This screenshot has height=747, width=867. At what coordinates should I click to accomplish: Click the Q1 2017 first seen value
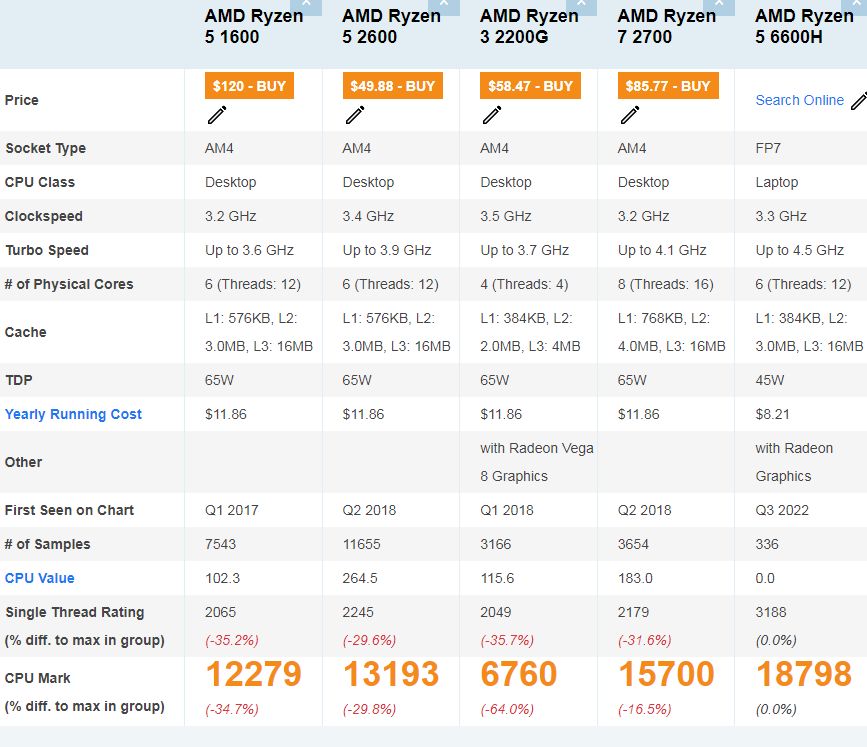(232, 510)
